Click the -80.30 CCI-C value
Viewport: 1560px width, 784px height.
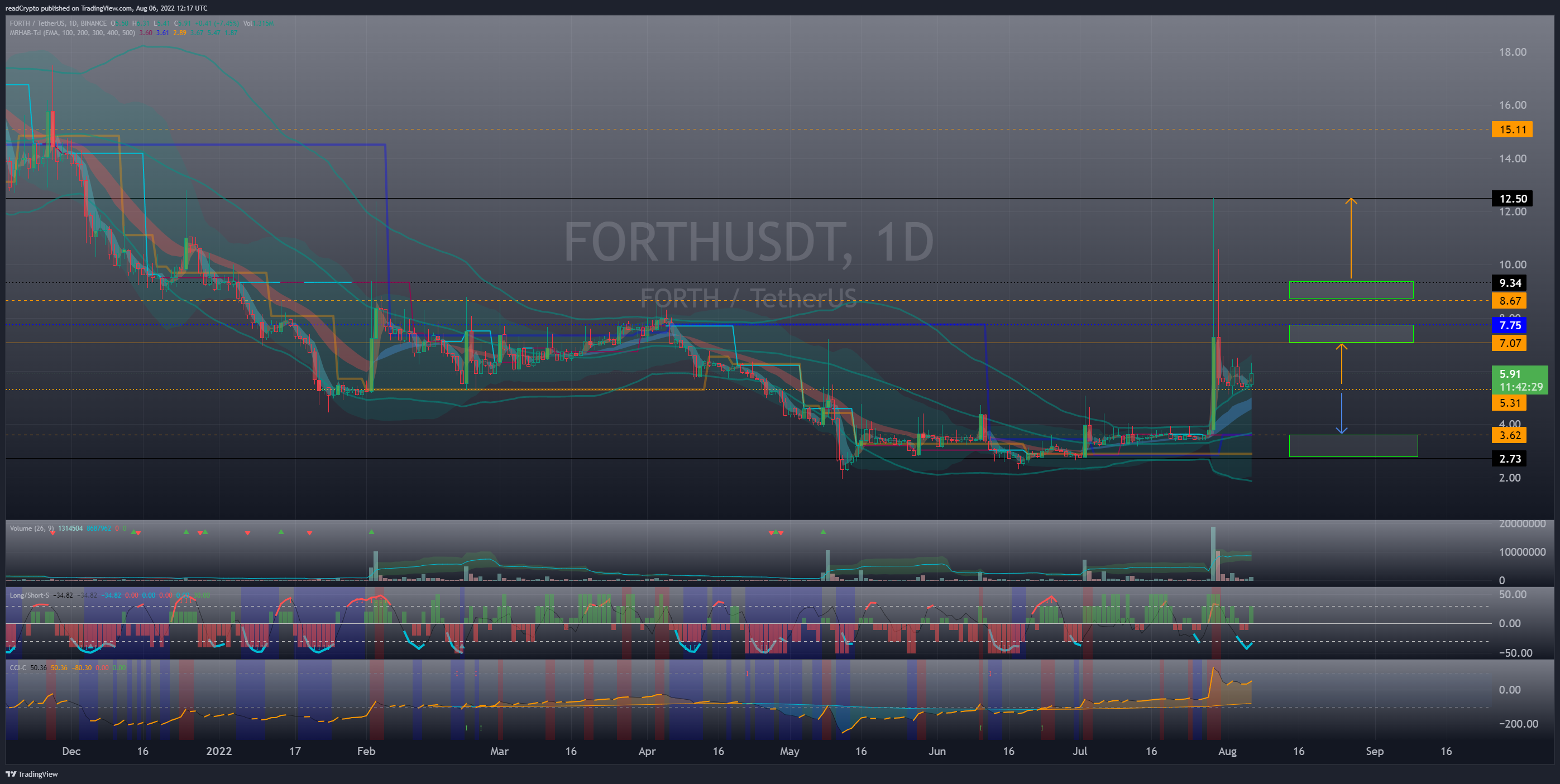82,668
